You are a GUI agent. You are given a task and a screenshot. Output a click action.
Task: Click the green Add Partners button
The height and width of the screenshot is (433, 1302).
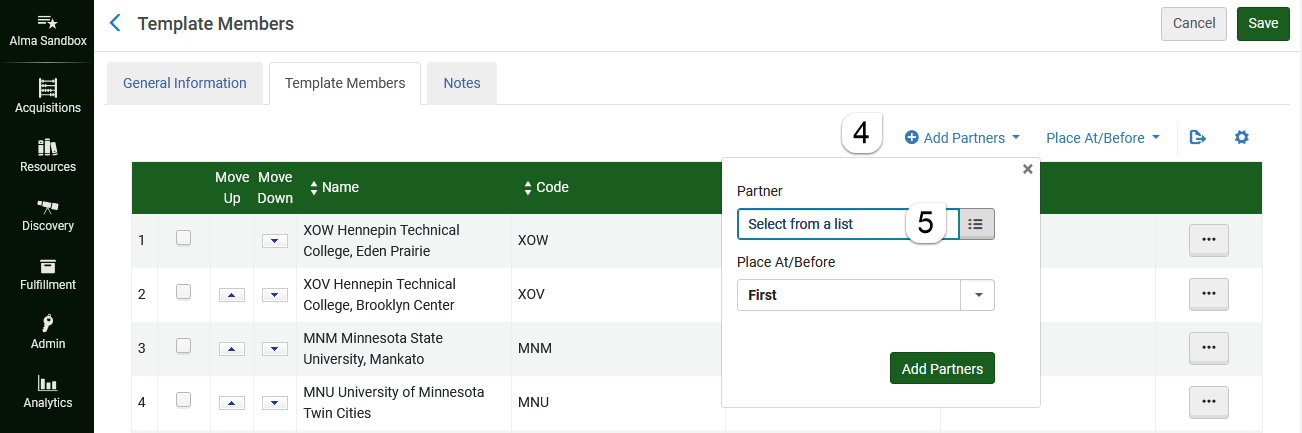point(942,368)
